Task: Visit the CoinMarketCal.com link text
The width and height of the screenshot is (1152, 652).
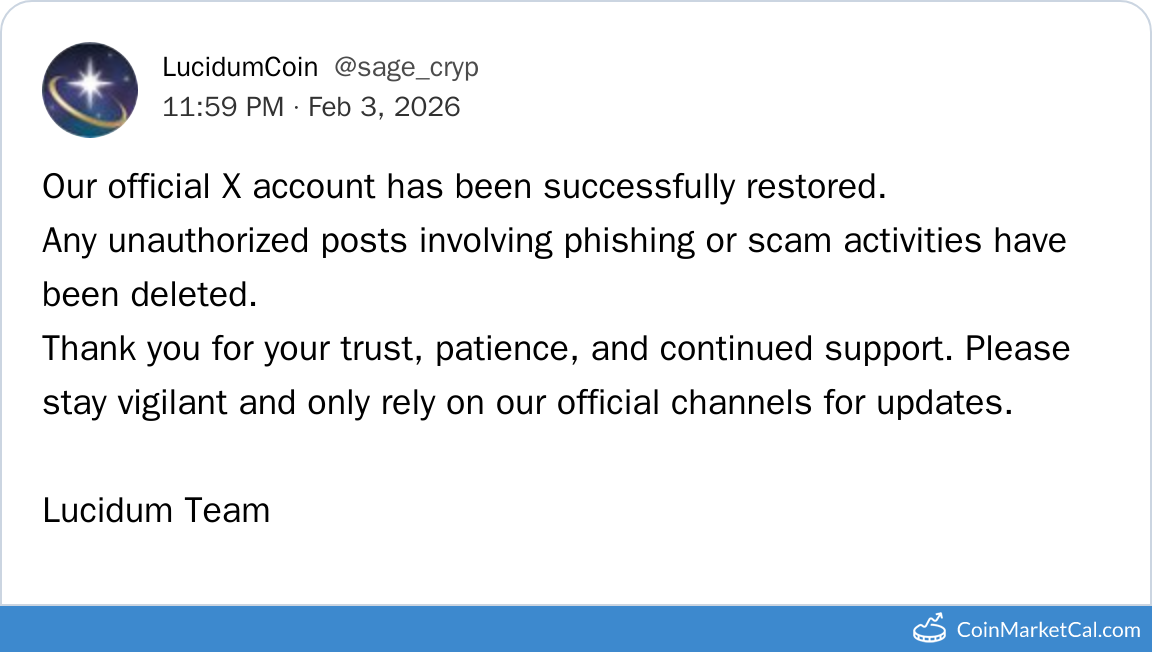Action: [x=1048, y=630]
